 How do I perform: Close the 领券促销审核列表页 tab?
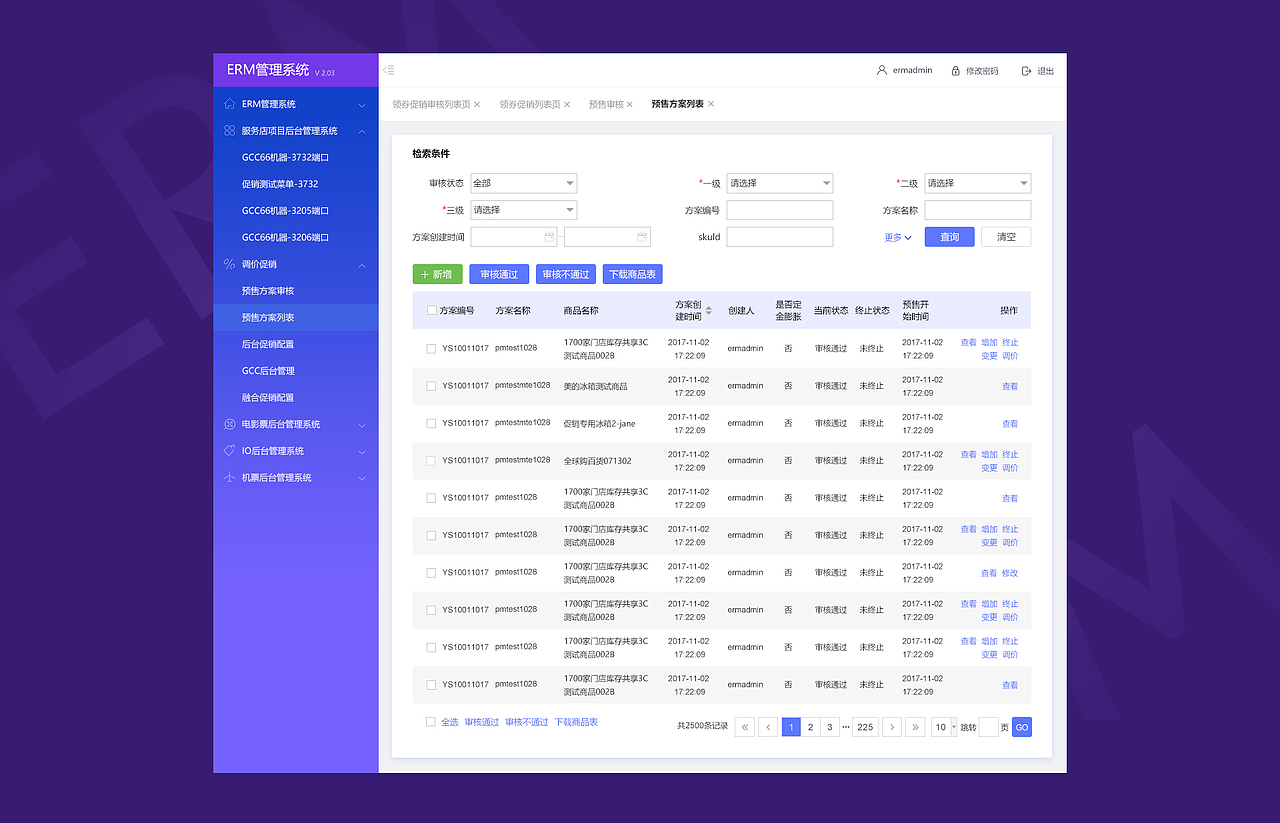pyautogui.click(x=477, y=104)
